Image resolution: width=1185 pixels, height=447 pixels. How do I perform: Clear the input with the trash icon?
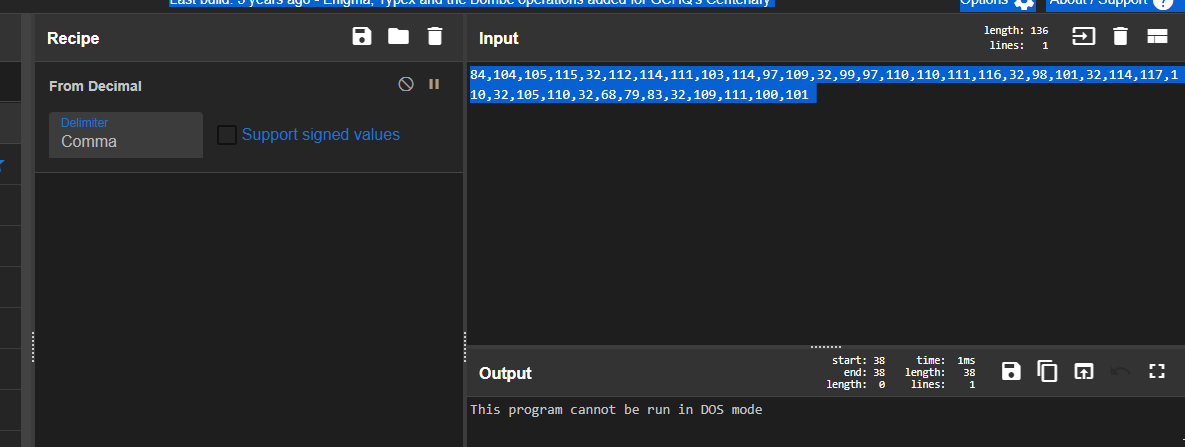click(x=1120, y=37)
